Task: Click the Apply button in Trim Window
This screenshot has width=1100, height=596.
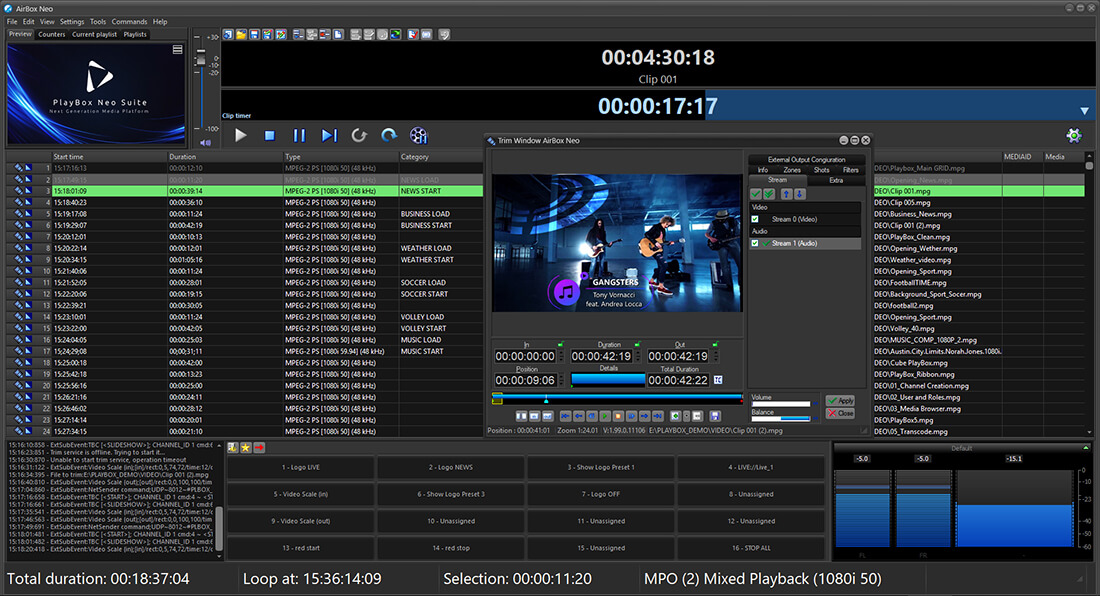Action: tap(840, 400)
